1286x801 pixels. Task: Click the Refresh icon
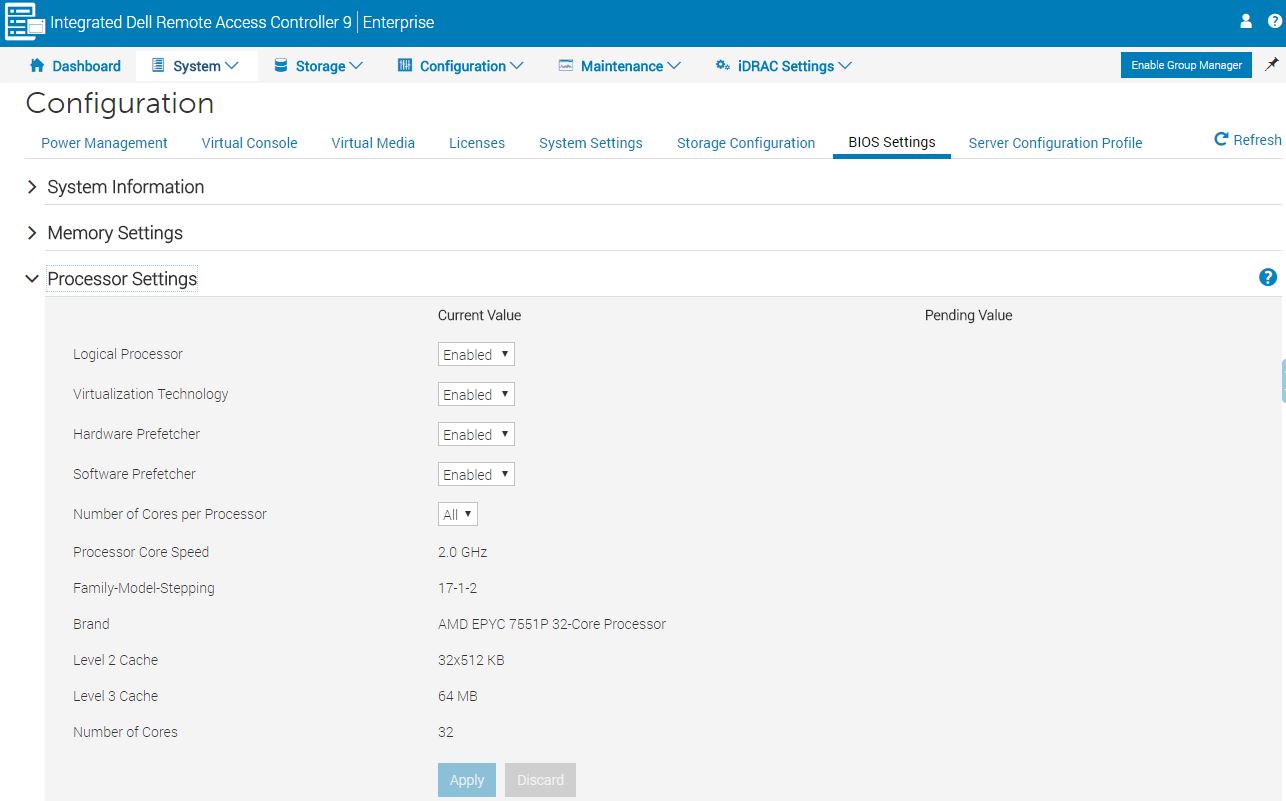(x=1221, y=140)
